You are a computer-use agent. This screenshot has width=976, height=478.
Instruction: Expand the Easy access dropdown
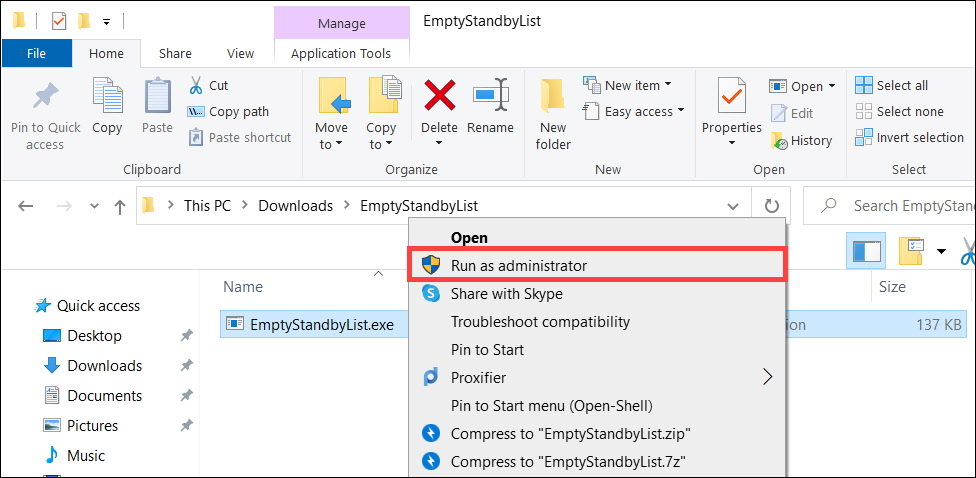(643, 111)
